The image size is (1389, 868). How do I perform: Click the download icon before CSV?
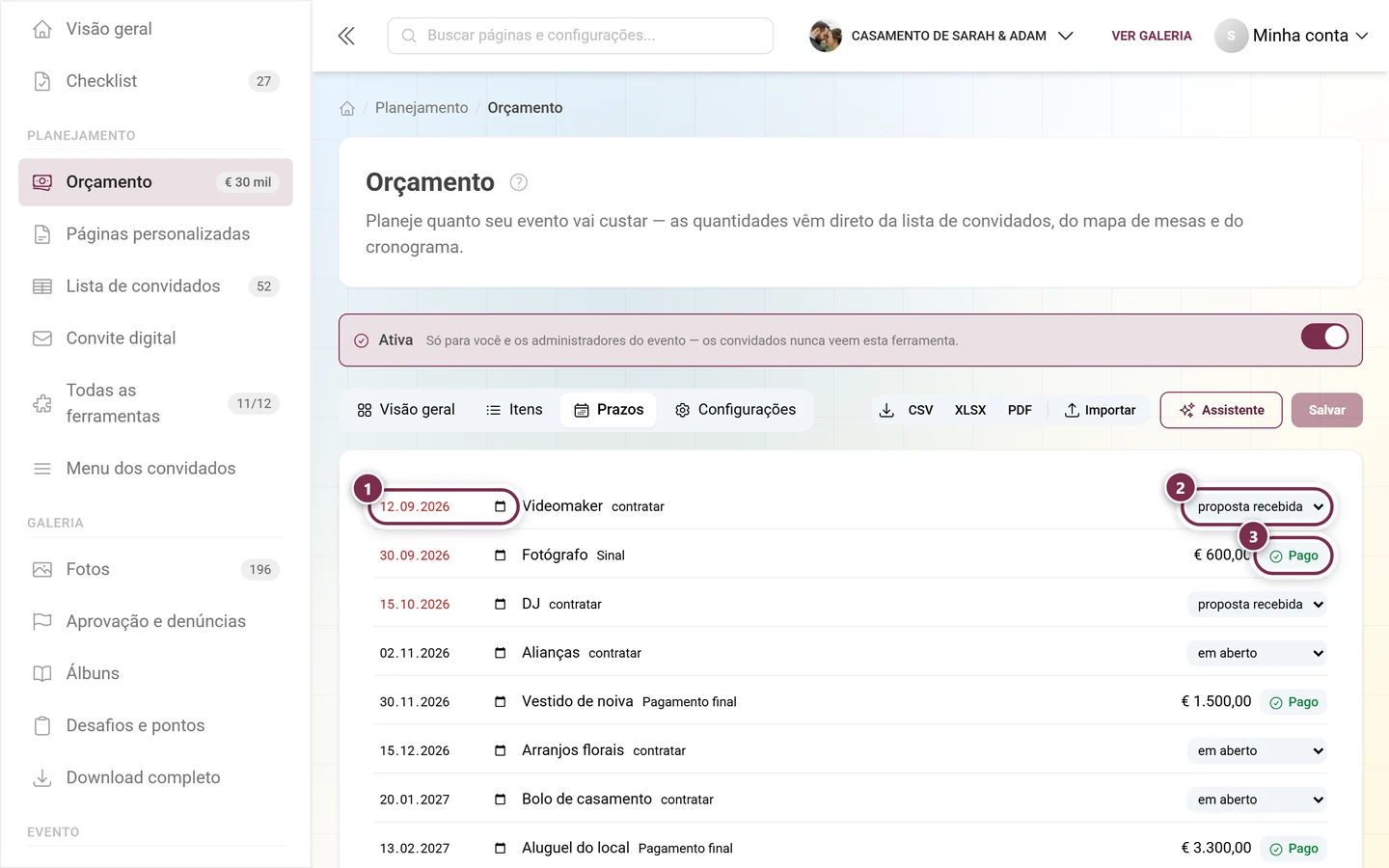point(886,410)
